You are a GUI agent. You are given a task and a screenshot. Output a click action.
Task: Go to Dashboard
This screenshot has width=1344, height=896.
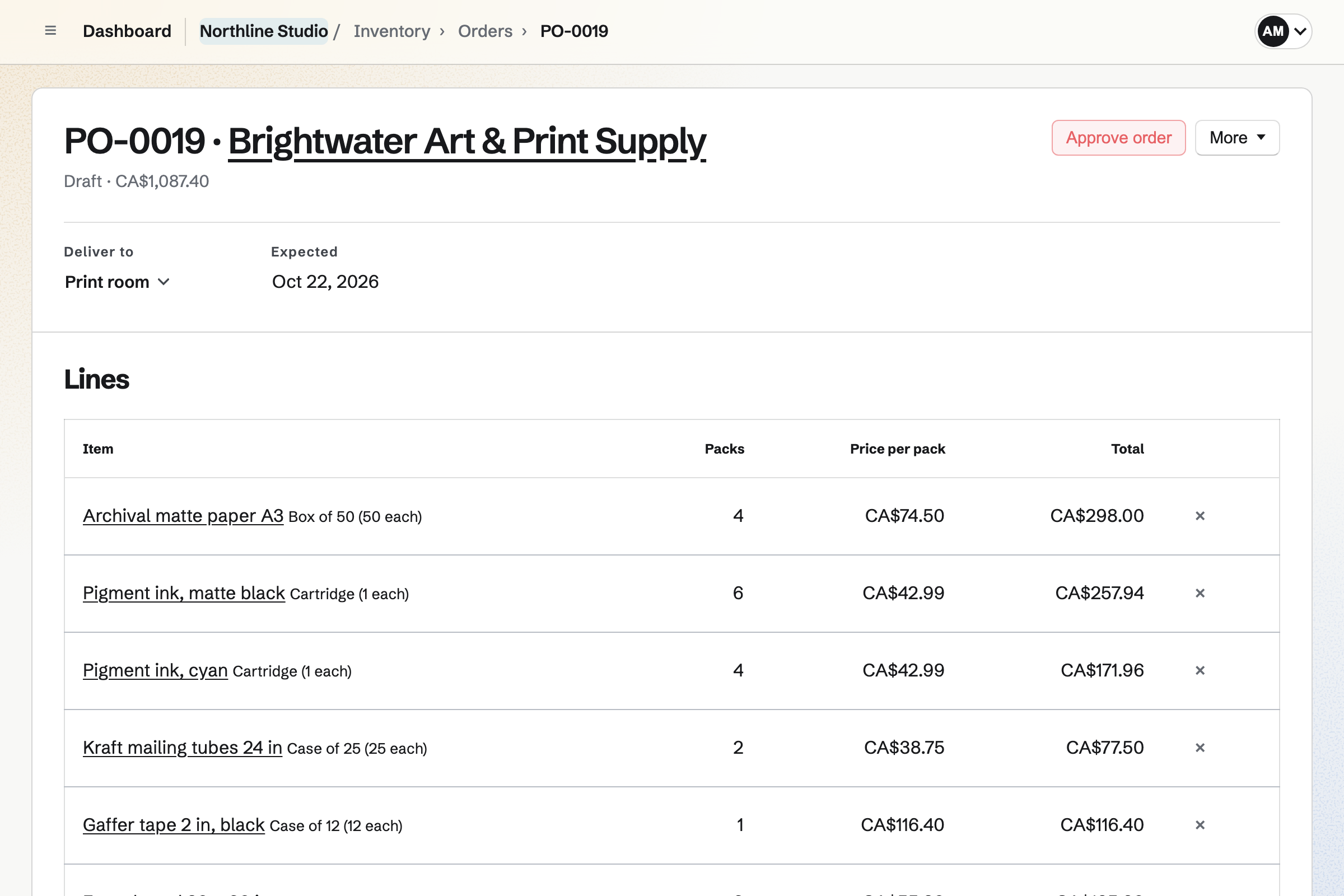point(127,31)
